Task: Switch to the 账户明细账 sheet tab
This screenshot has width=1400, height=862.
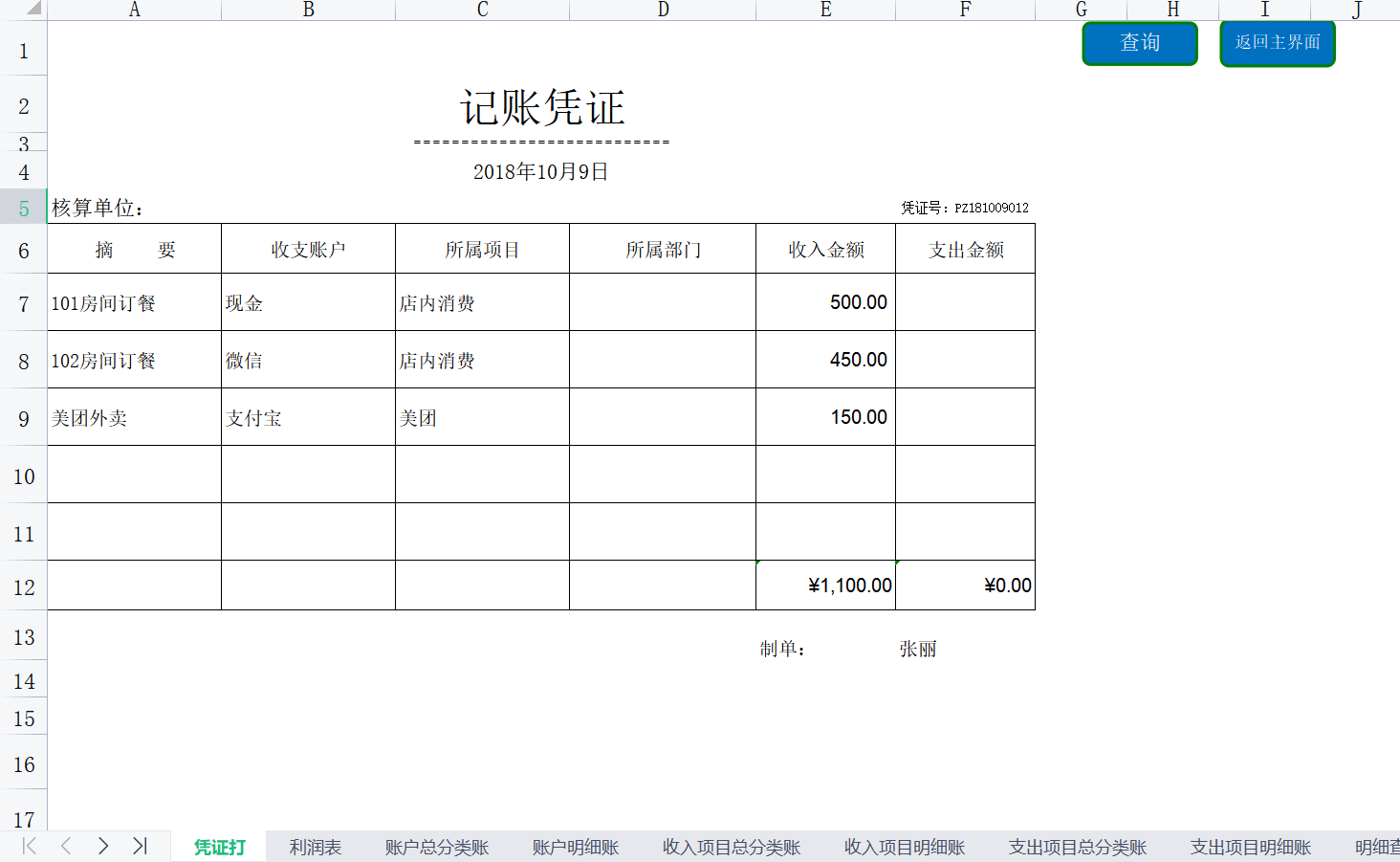Action: pos(573,846)
